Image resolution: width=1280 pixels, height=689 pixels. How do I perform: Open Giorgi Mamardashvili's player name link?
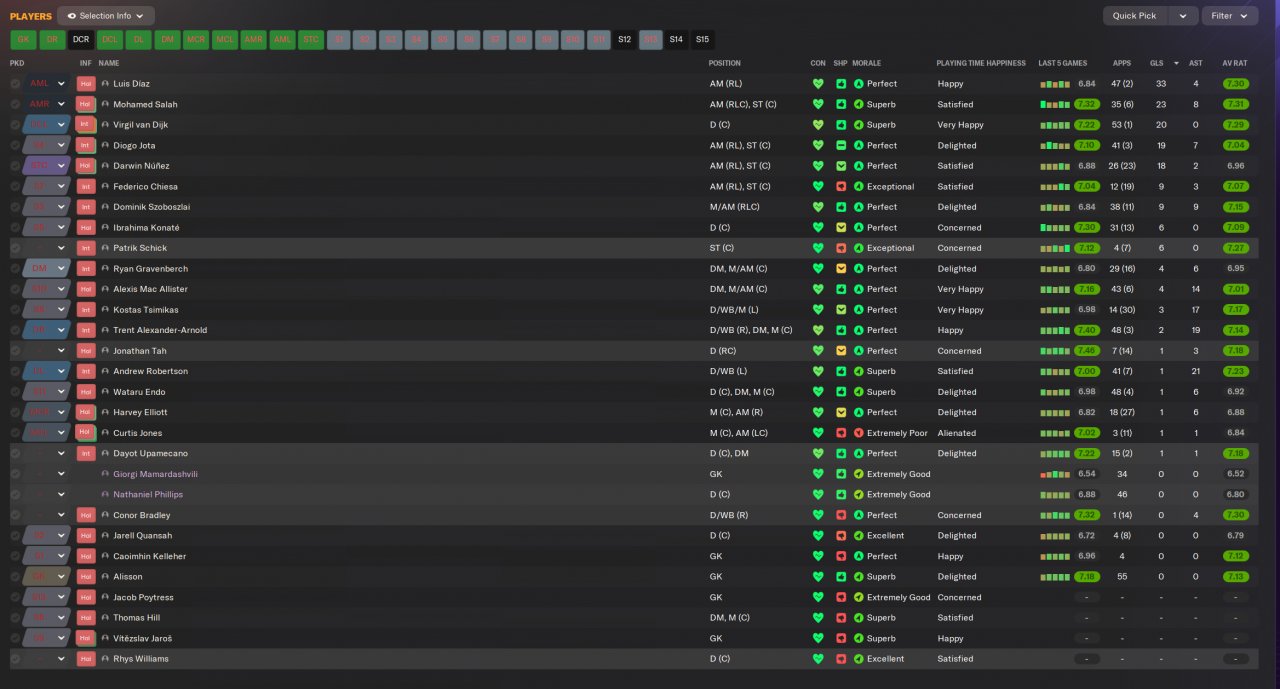(155, 474)
